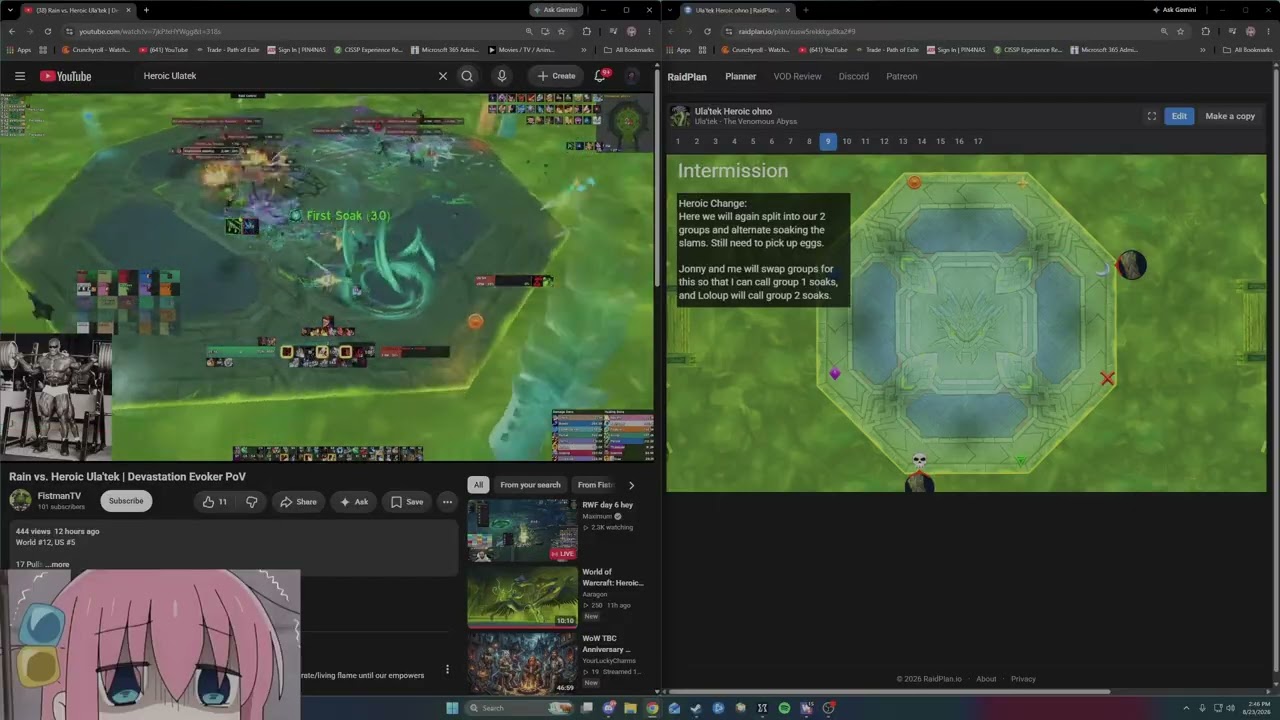Save the video to a playlist
Screen dimensions: 1280x720
pyautogui.click(x=407, y=502)
